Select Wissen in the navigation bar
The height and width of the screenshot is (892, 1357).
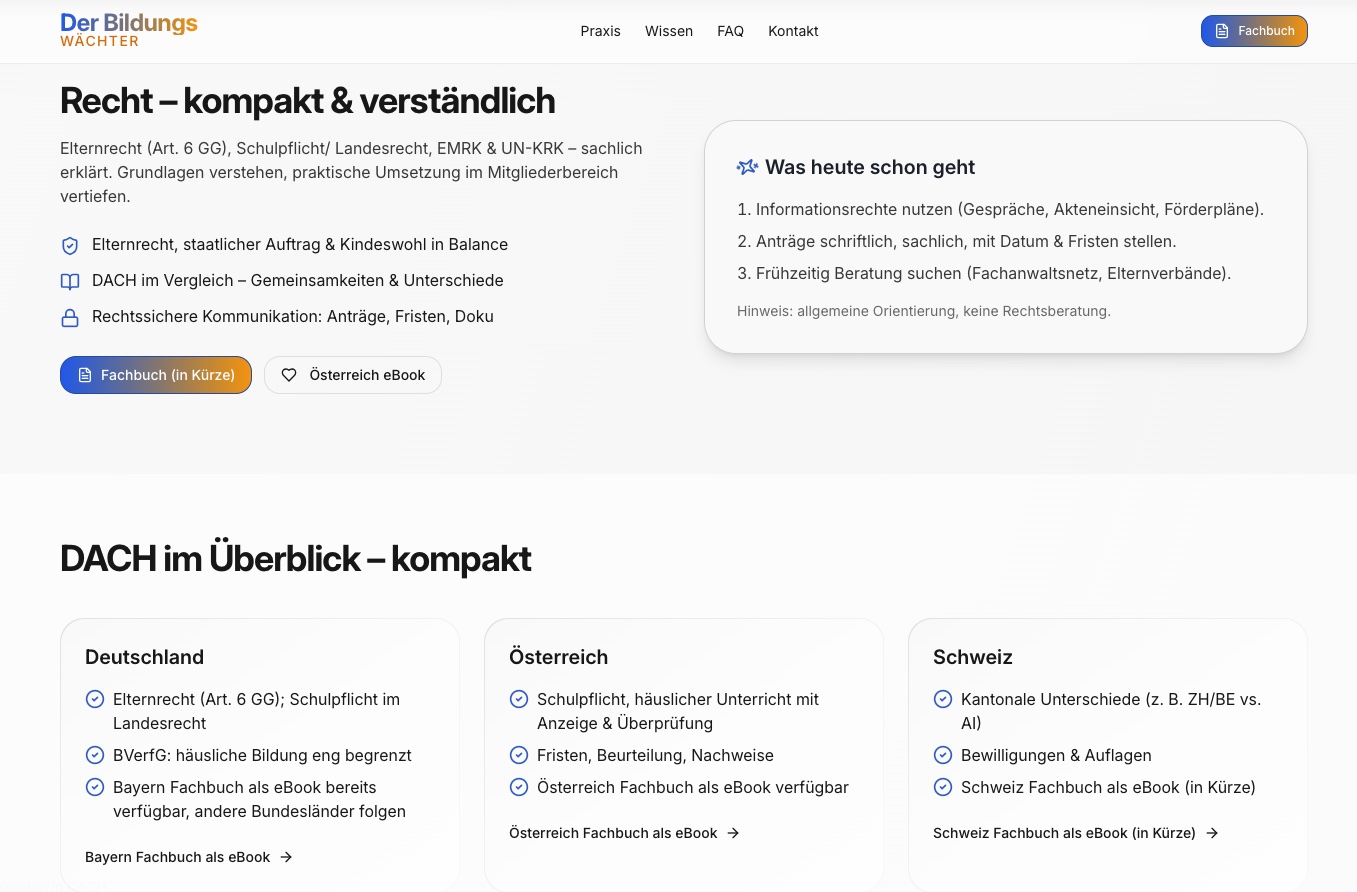pyautogui.click(x=669, y=31)
